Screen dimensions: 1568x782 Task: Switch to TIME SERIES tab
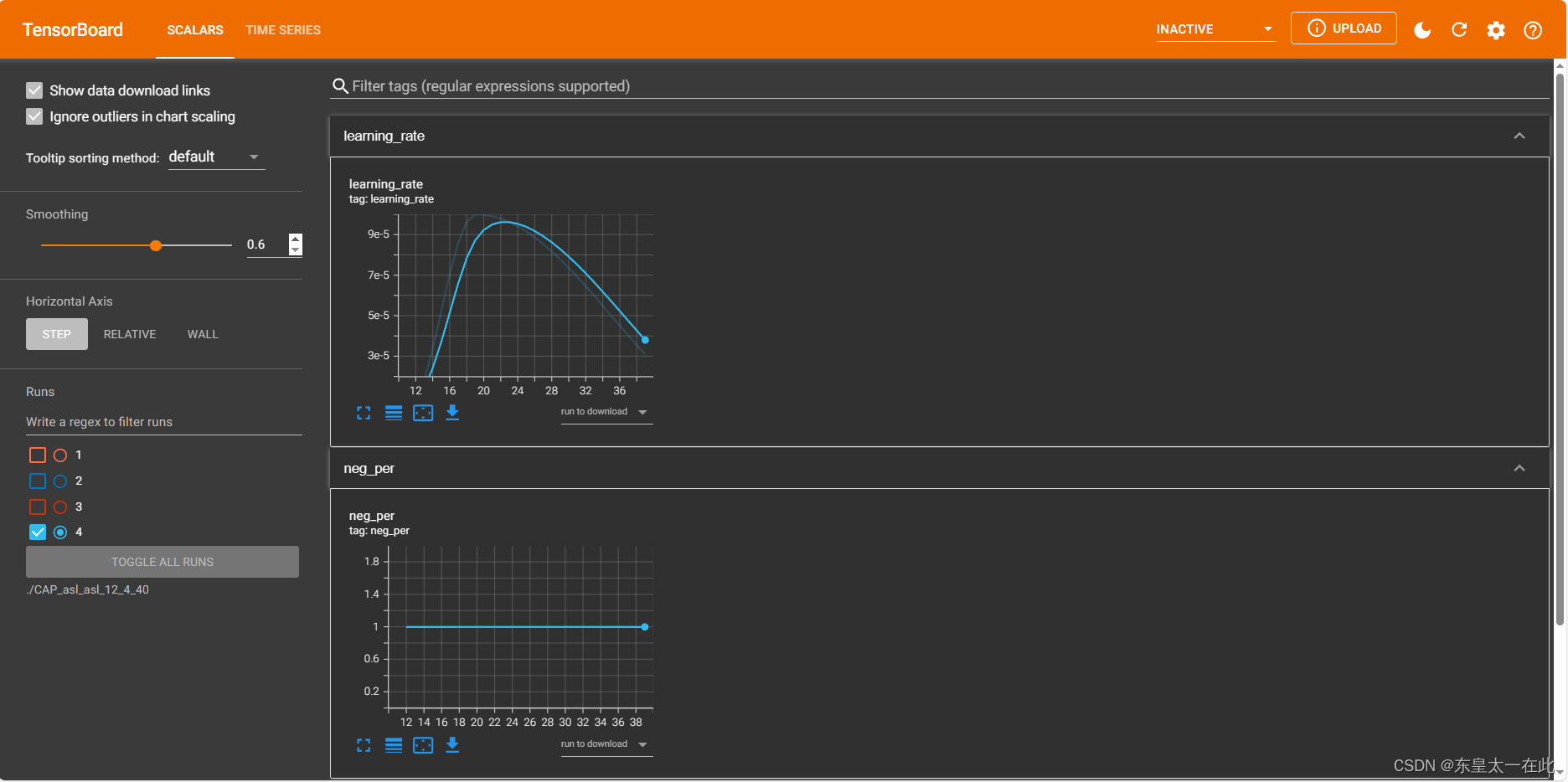(x=283, y=30)
